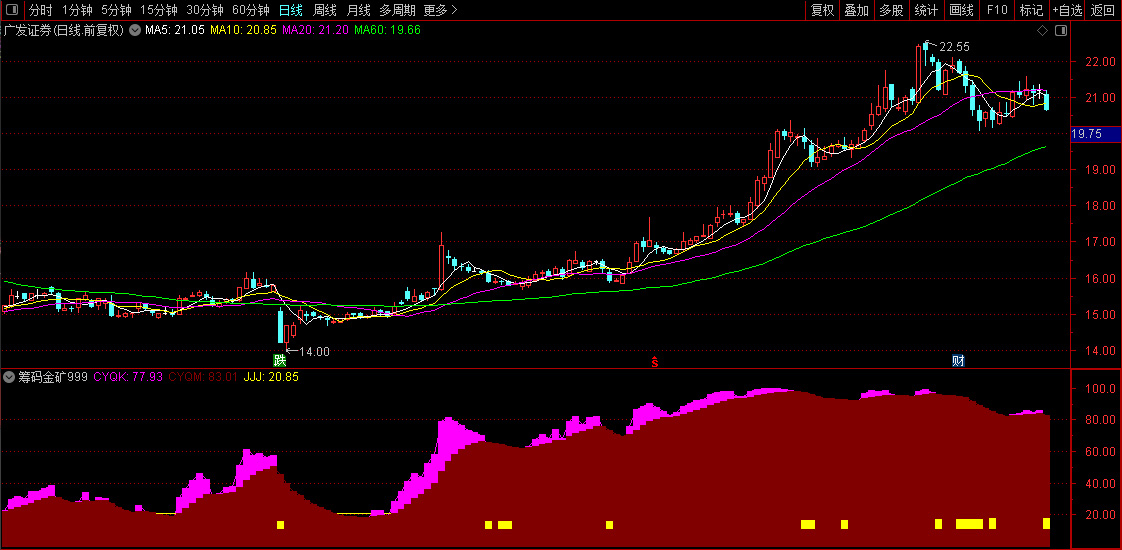The height and width of the screenshot is (550, 1122).
Task: Click the red S signal marker
Action: (x=654, y=361)
